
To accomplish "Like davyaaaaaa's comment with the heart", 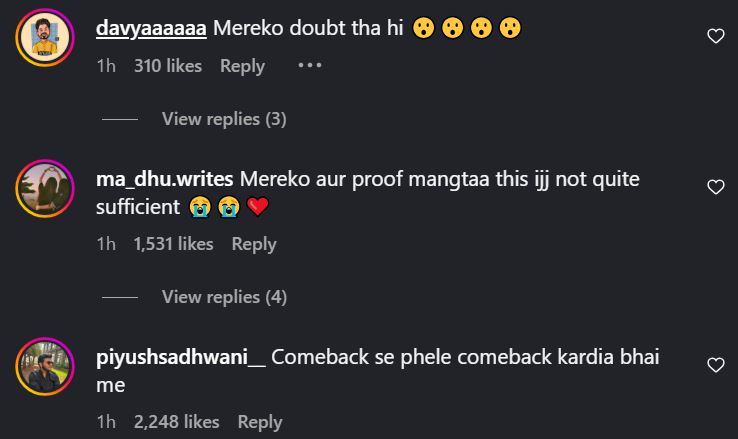I will (715, 36).
